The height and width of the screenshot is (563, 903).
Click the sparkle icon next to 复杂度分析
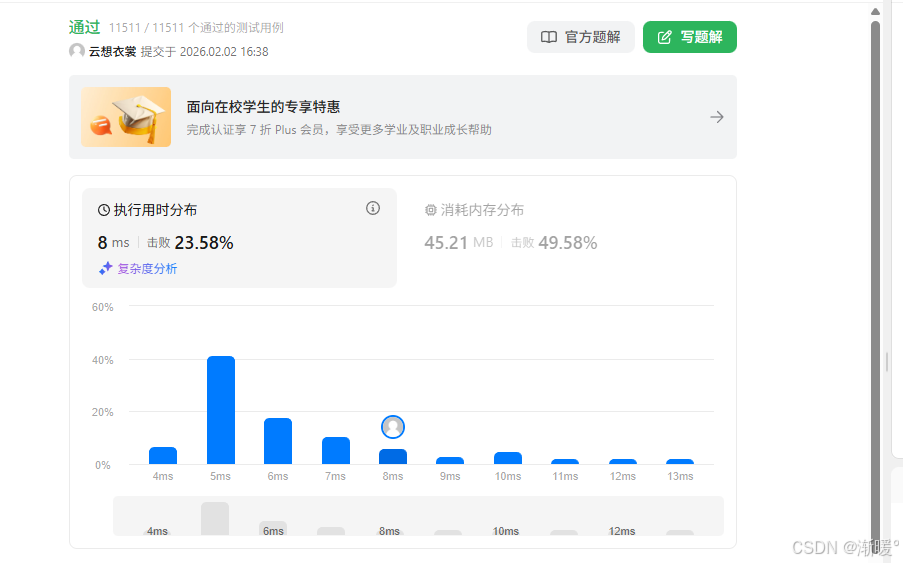click(x=105, y=268)
